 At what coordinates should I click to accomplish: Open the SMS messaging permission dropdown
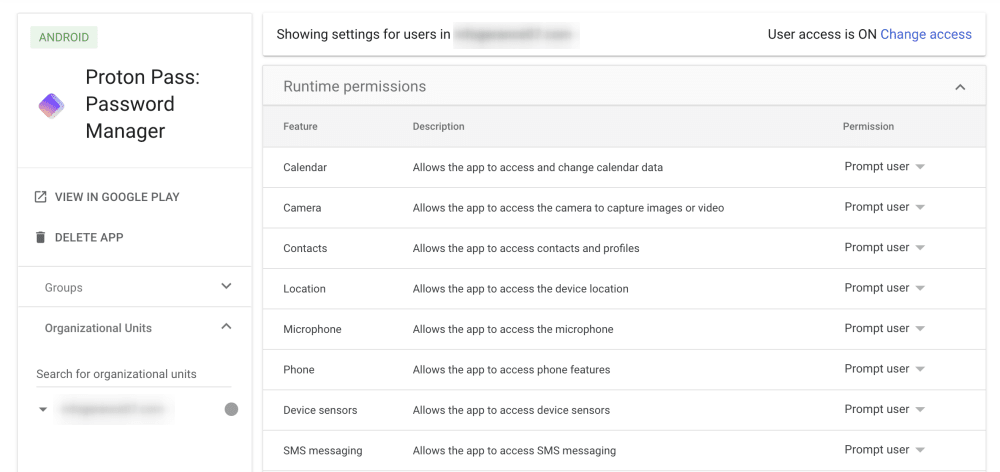[x=885, y=450]
